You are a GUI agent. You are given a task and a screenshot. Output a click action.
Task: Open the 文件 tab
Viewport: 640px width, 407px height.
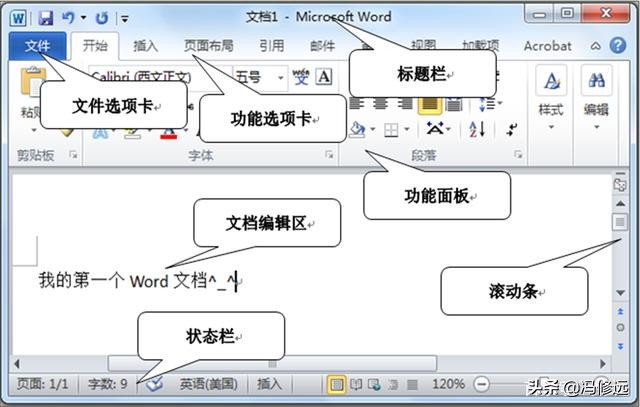coord(37,46)
